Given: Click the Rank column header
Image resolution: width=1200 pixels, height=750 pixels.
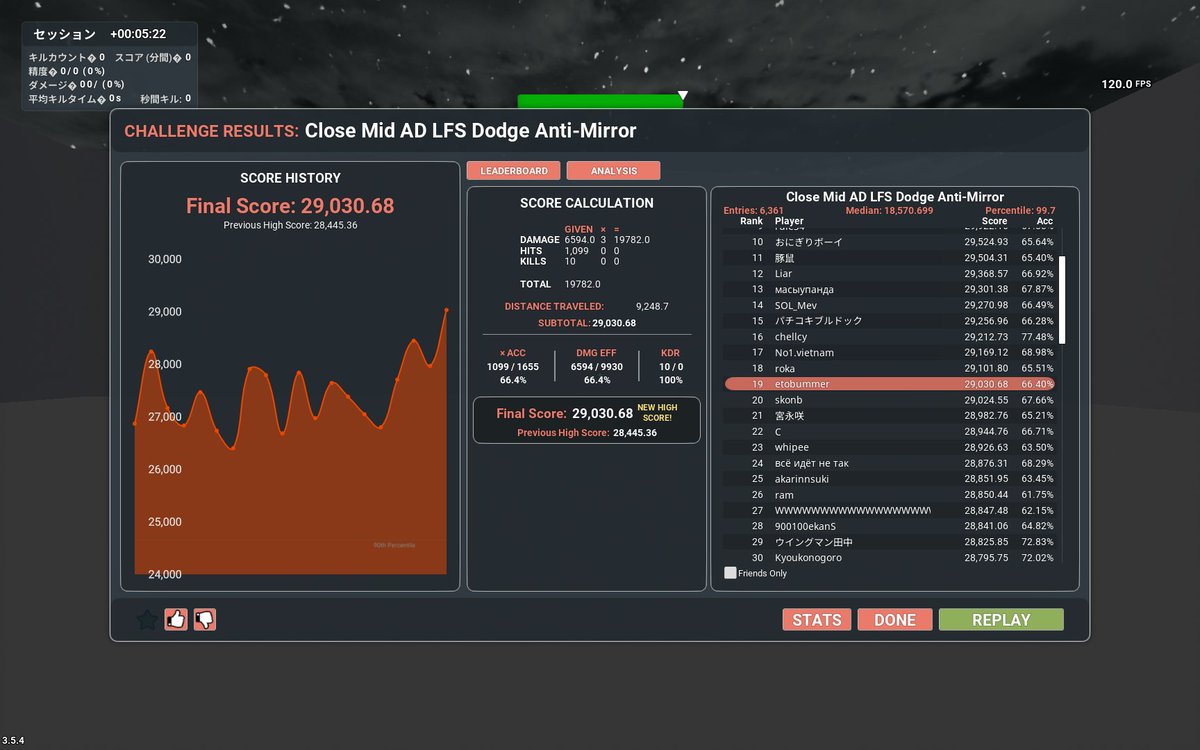Looking at the screenshot, I should pos(751,221).
